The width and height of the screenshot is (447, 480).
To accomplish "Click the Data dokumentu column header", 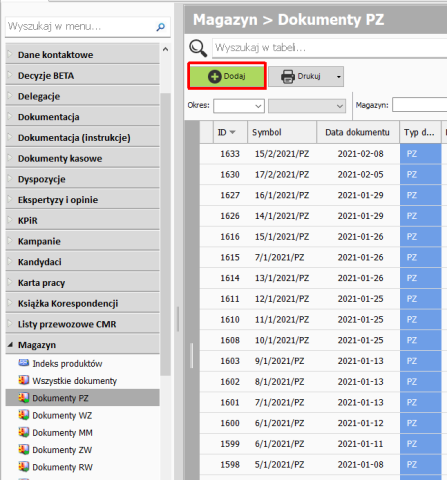I will point(357,132).
